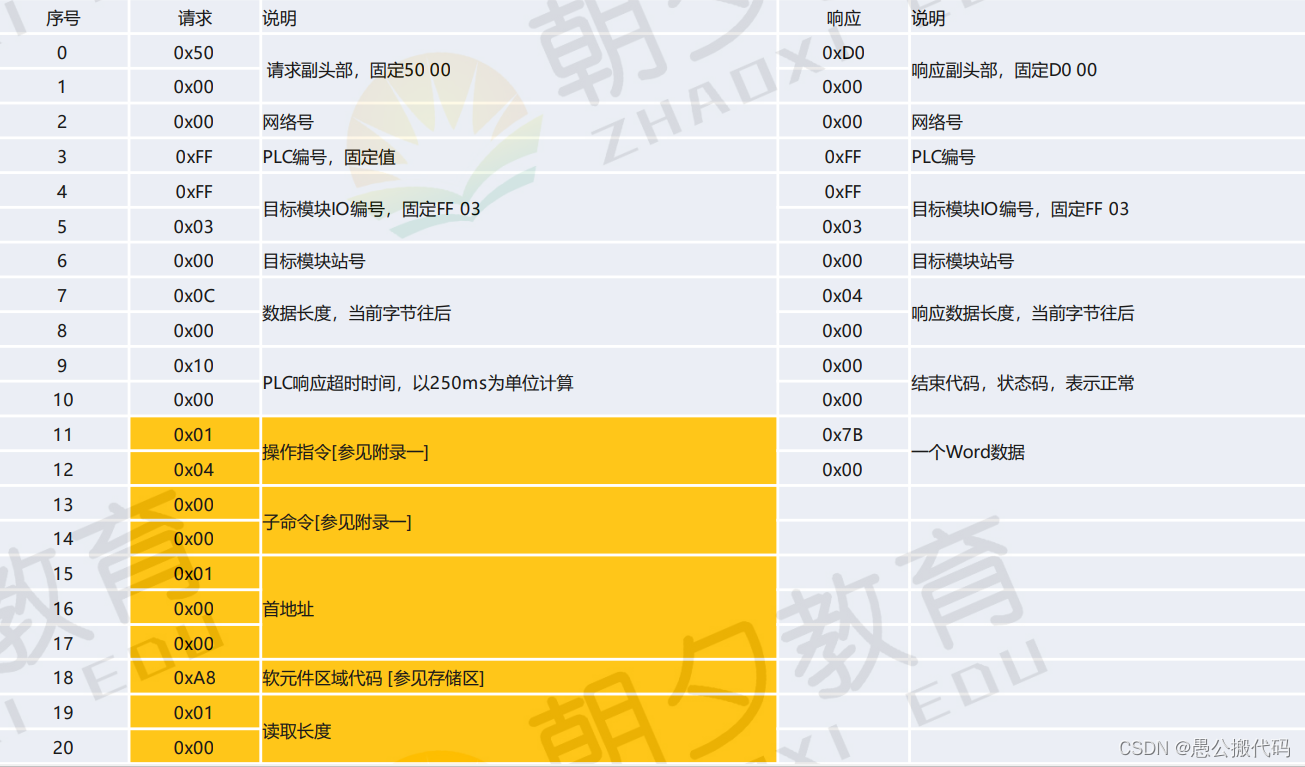This screenshot has height=767, width=1305.
Task: Select request value 0xA8
Action: 194,678
